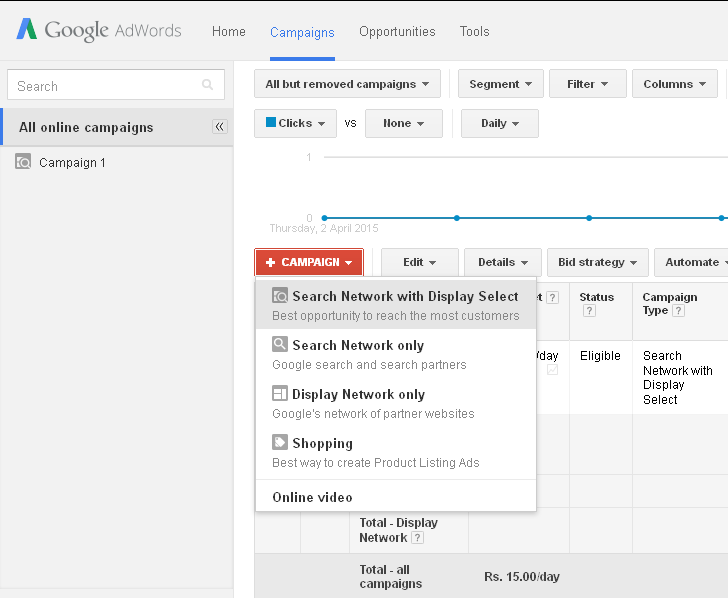Click the Shopping tag icon
This screenshot has width=728, height=598.
point(280,443)
